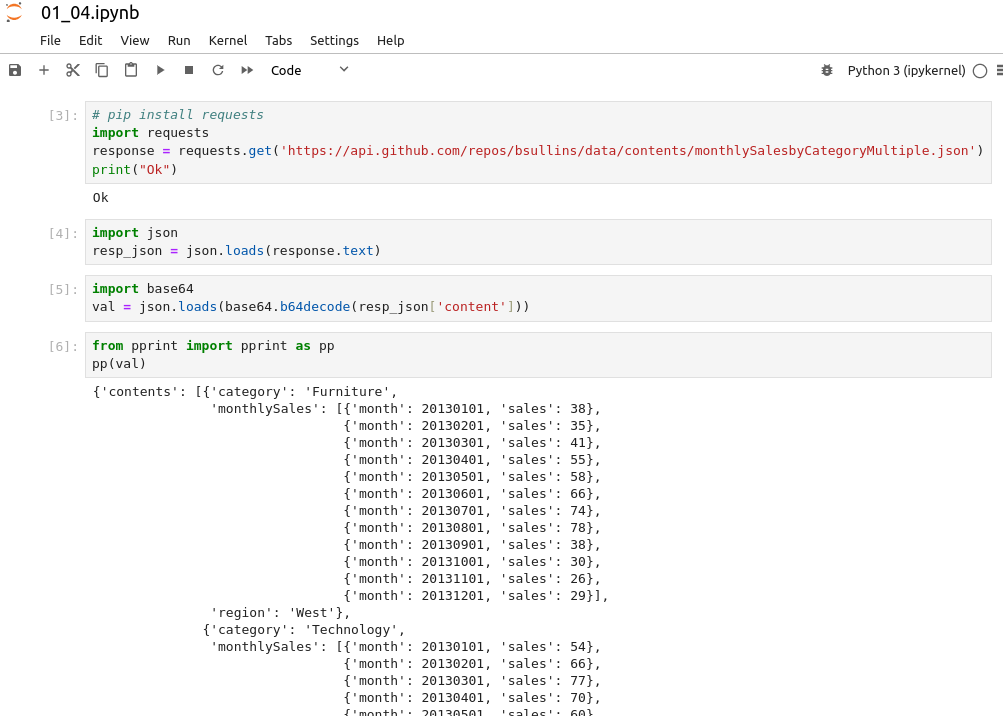Insert a new cell with plus icon
This screenshot has width=1003, height=716.
coord(44,70)
